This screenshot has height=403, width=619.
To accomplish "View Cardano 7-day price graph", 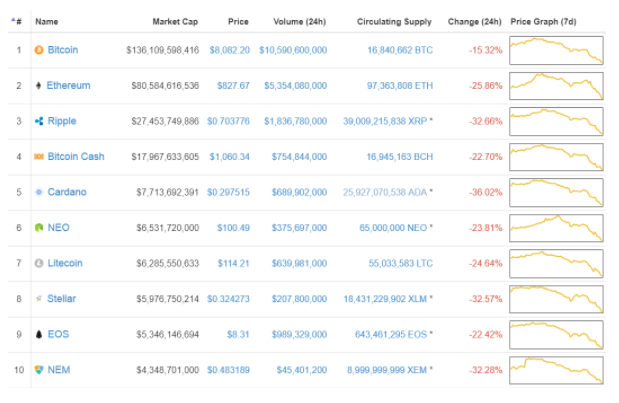I will coord(556,192).
